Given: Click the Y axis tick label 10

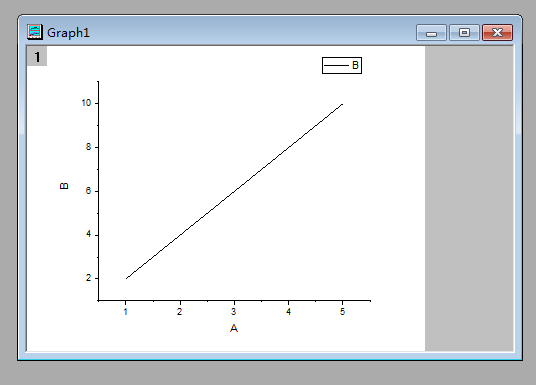Looking at the screenshot, I should (86, 103).
